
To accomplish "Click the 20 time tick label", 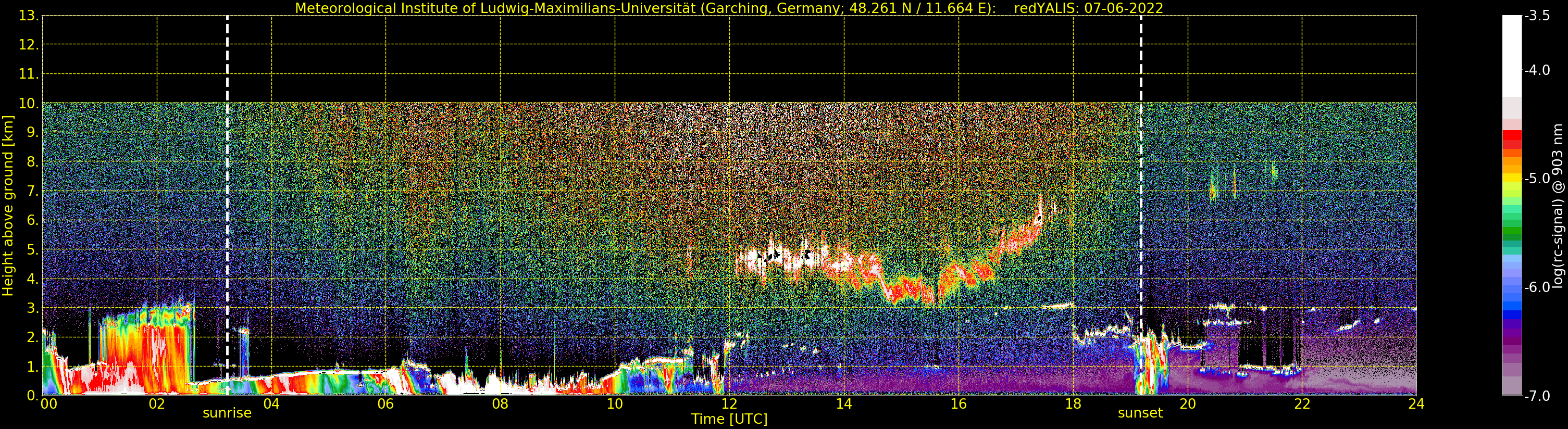I will click(1188, 404).
